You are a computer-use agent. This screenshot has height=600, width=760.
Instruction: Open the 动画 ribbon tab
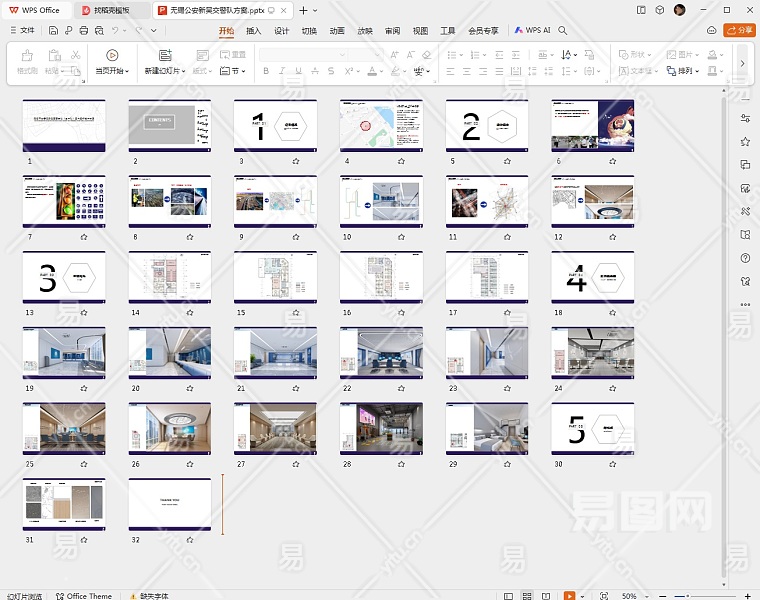(x=337, y=30)
